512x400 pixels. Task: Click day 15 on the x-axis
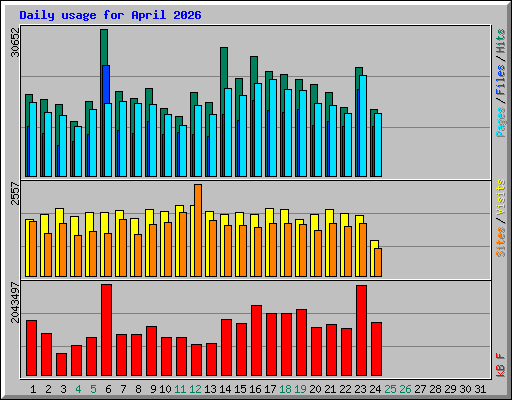pos(240,389)
